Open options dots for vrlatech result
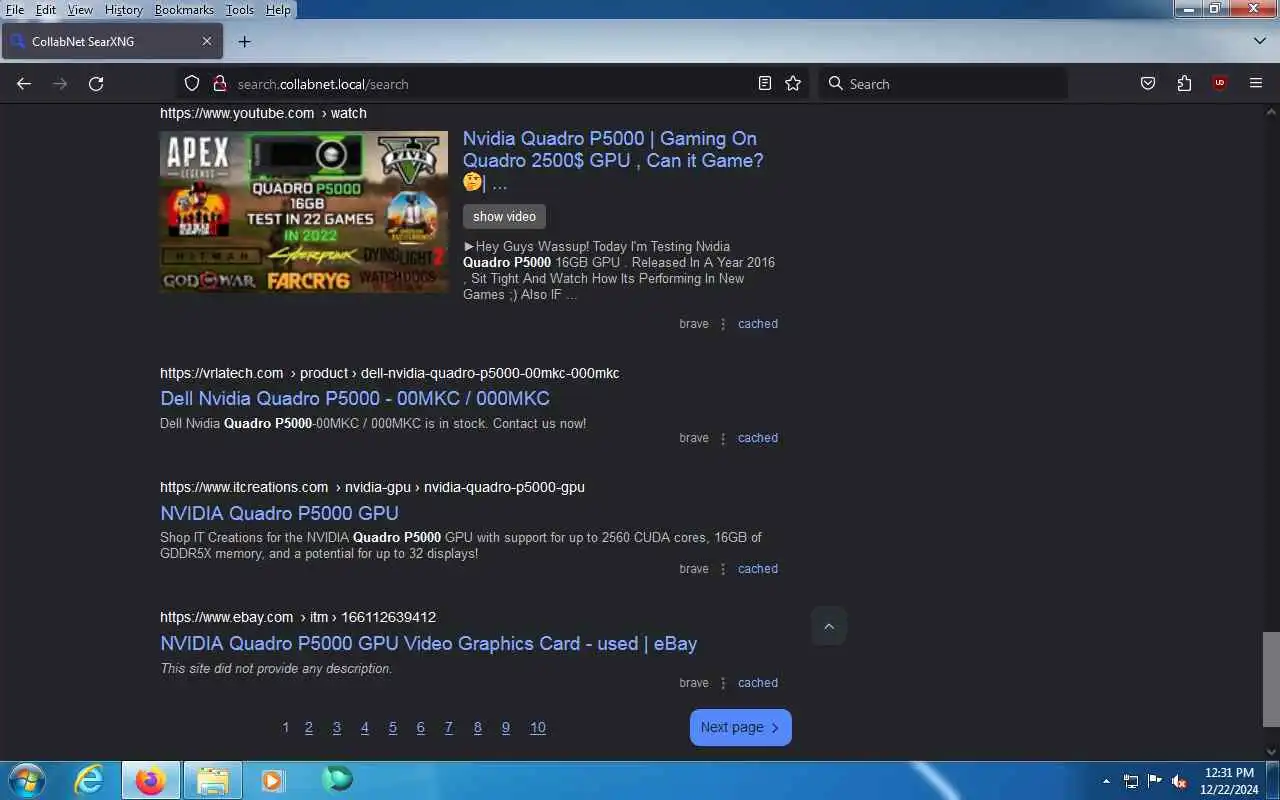This screenshot has width=1280, height=800. click(x=723, y=438)
